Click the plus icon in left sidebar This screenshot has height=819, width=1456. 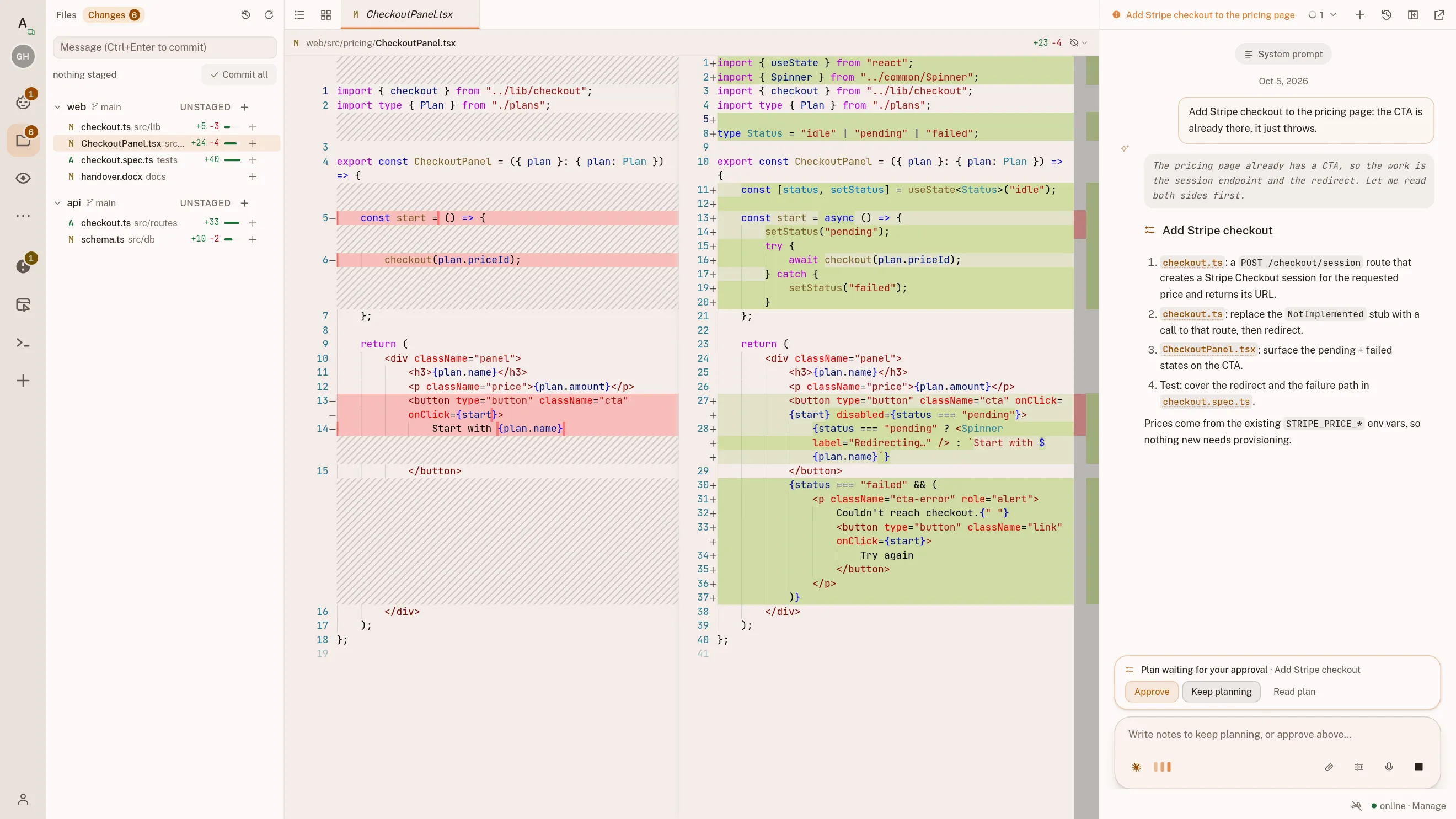[23, 381]
